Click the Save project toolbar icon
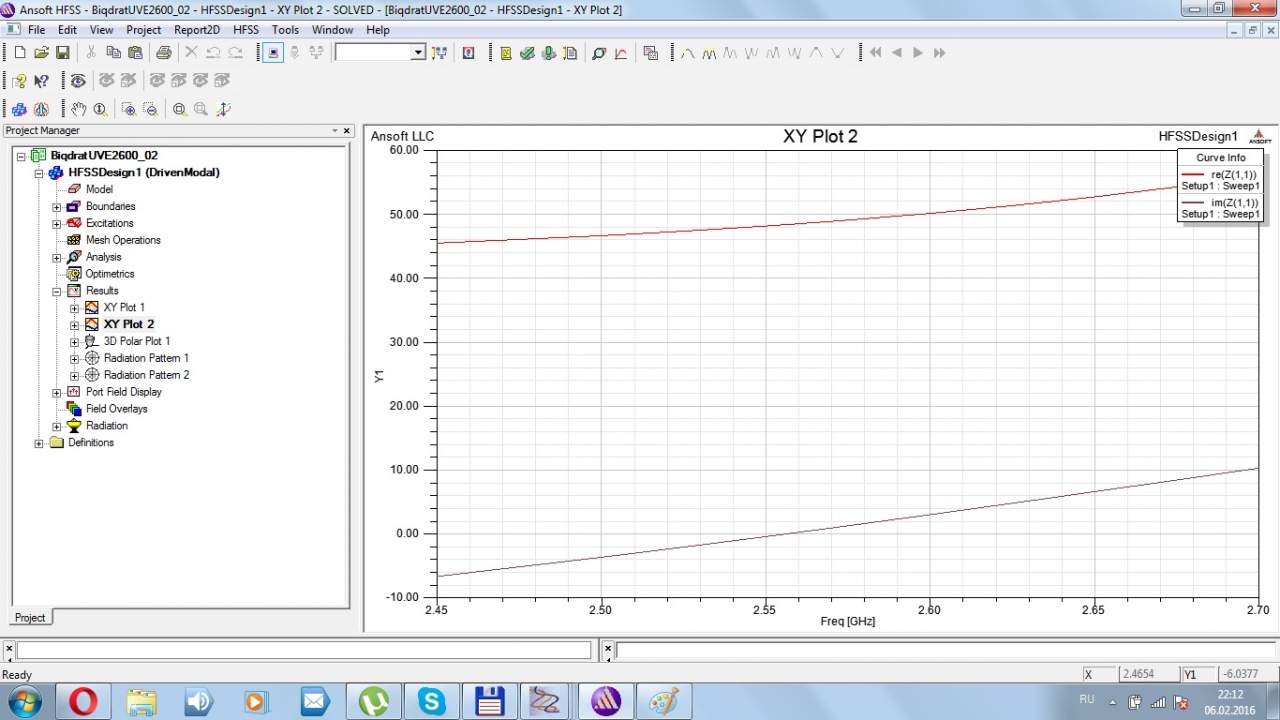The height and width of the screenshot is (720, 1280). coord(62,53)
